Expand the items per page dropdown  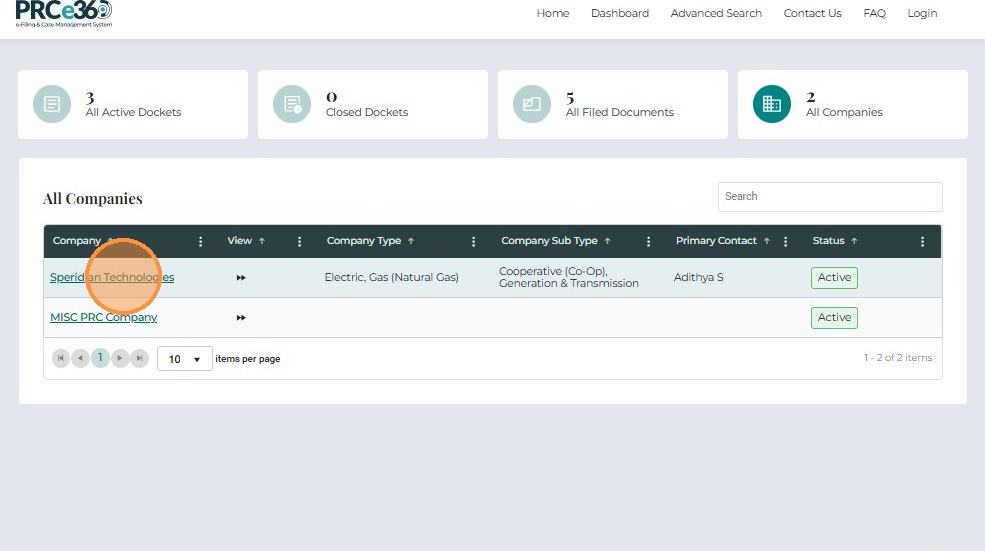[x=185, y=359]
